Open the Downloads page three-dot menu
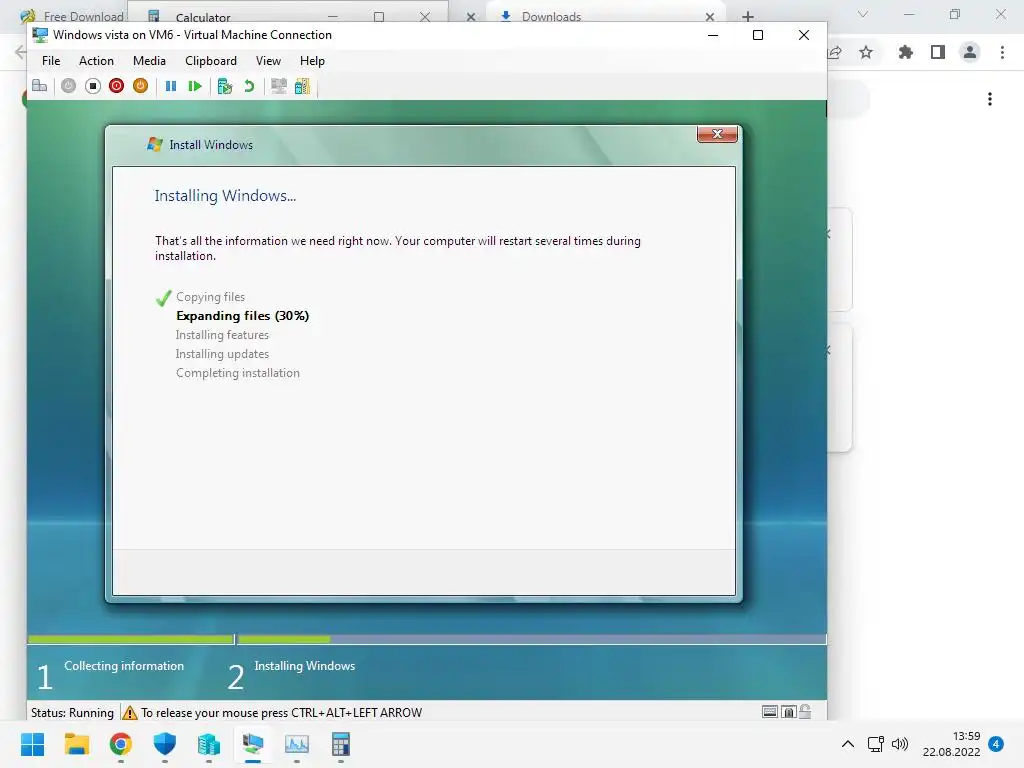This screenshot has height=768, width=1024. (x=990, y=99)
